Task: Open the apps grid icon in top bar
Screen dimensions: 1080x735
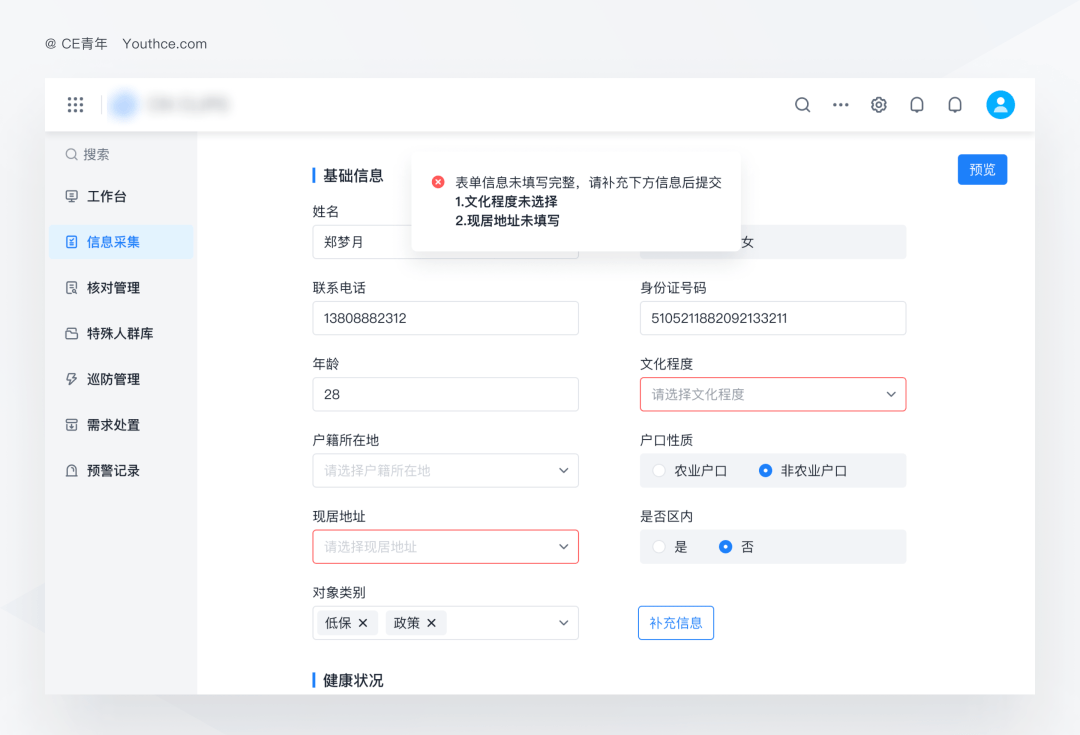Action: click(75, 104)
